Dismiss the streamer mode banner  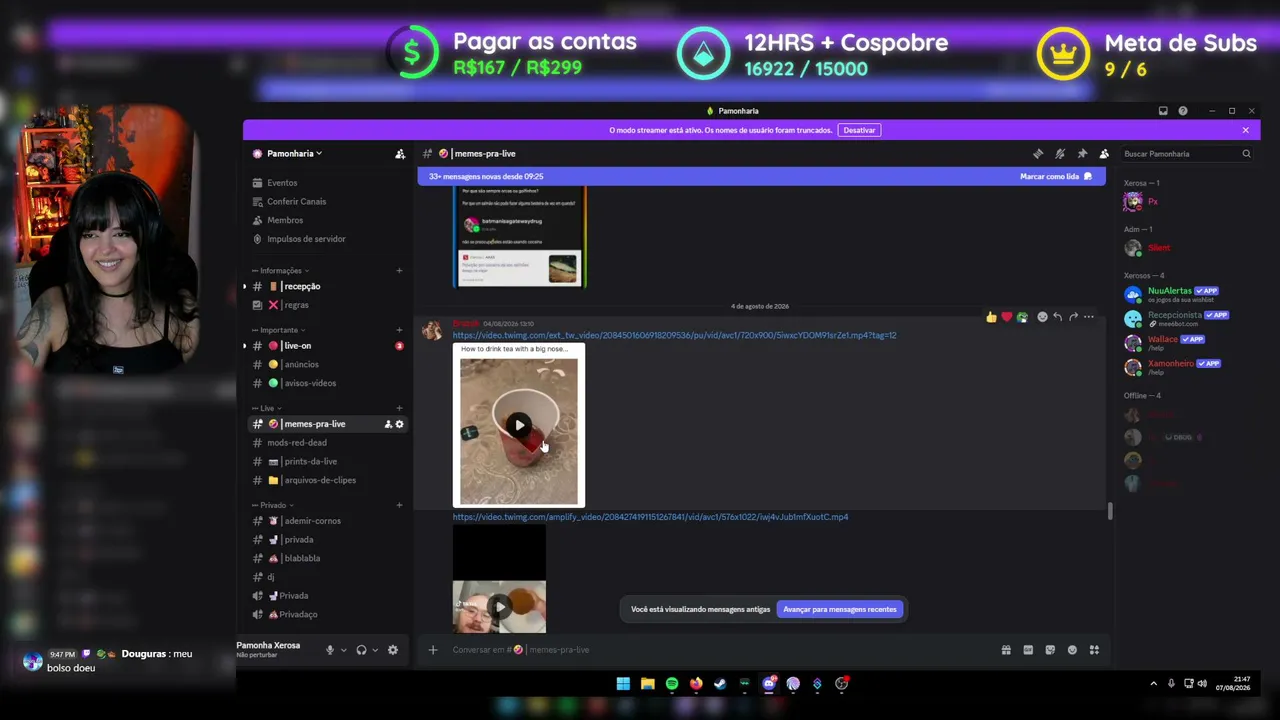tap(1246, 130)
